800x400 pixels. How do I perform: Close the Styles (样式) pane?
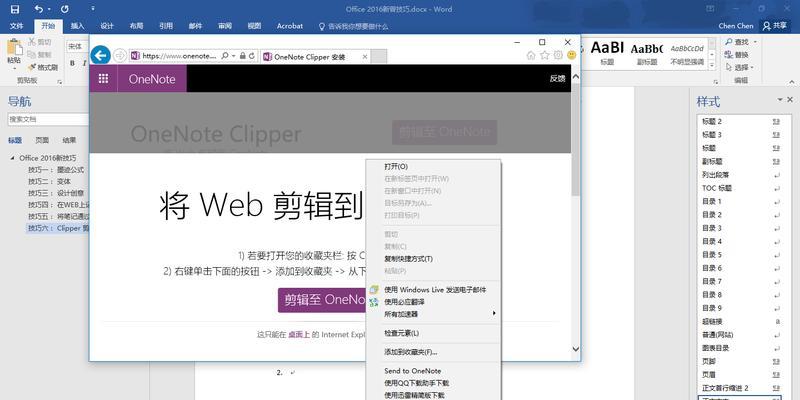(x=790, y=100)
